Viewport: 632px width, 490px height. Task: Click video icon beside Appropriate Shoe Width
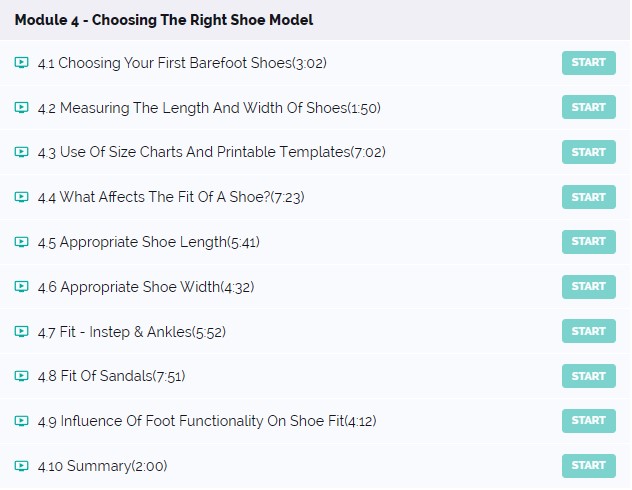(21, 287)
